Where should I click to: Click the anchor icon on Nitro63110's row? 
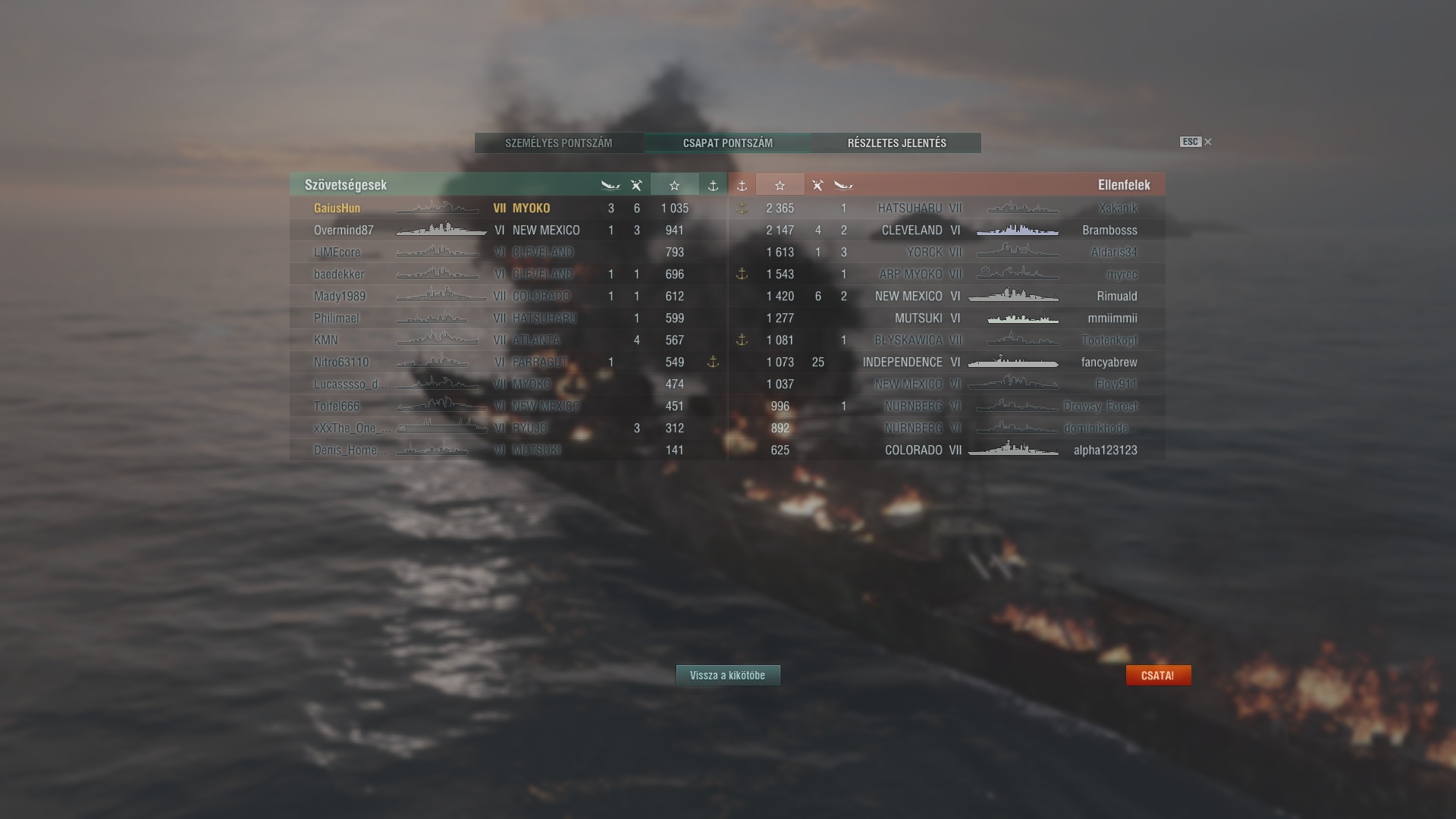pyautogui.click(x=713, y=362)
